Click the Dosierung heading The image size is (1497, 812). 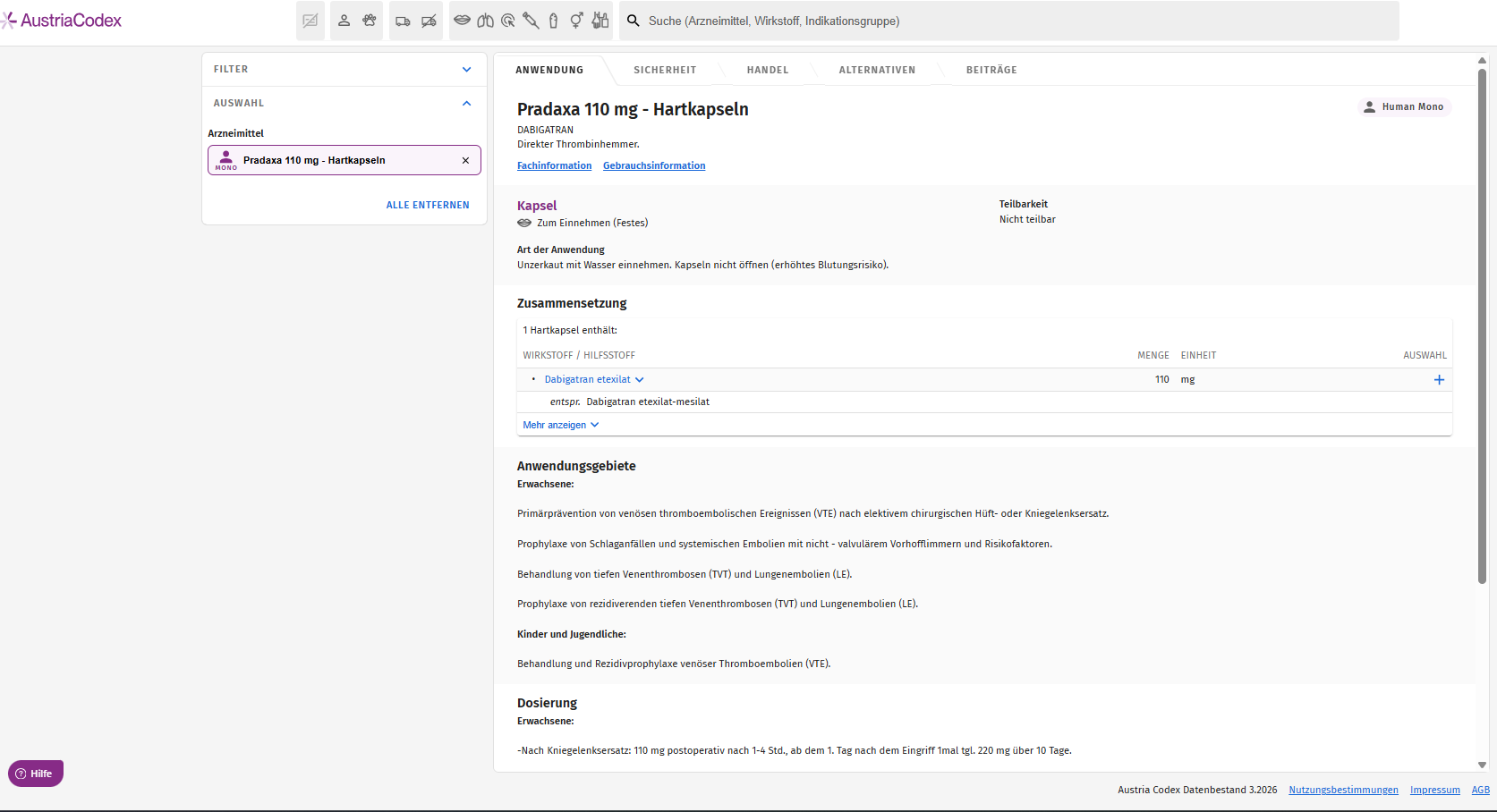click(547, 703)
